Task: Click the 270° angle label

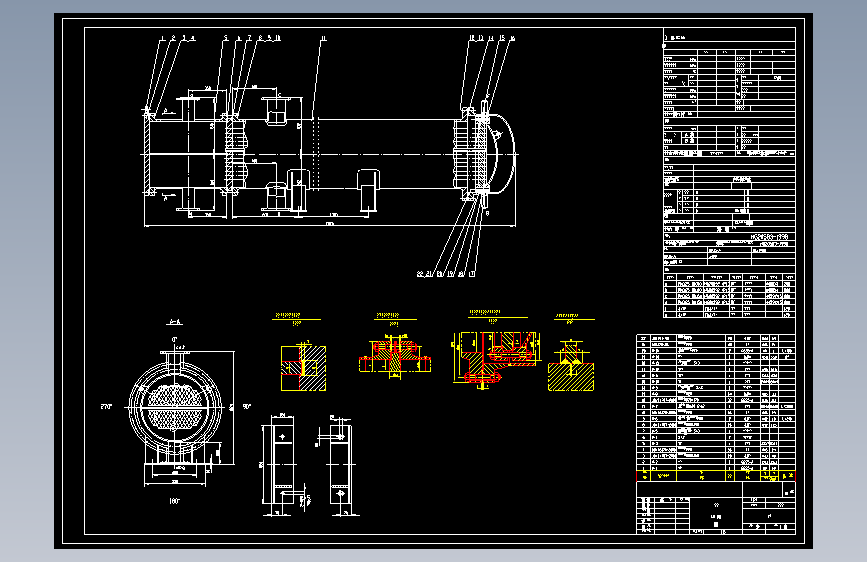Action: 106,407
